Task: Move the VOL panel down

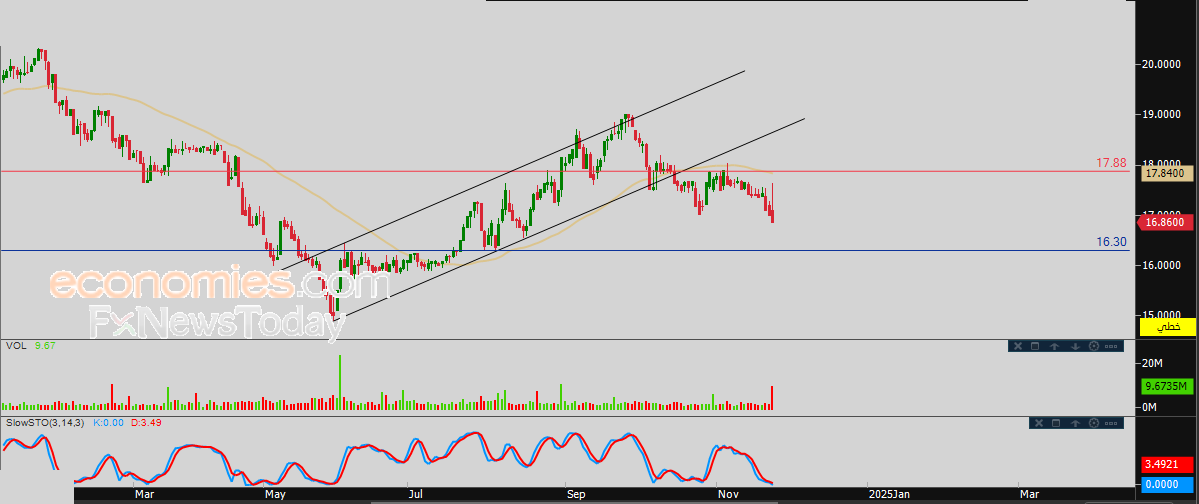Action: (x=1075, y=346)
